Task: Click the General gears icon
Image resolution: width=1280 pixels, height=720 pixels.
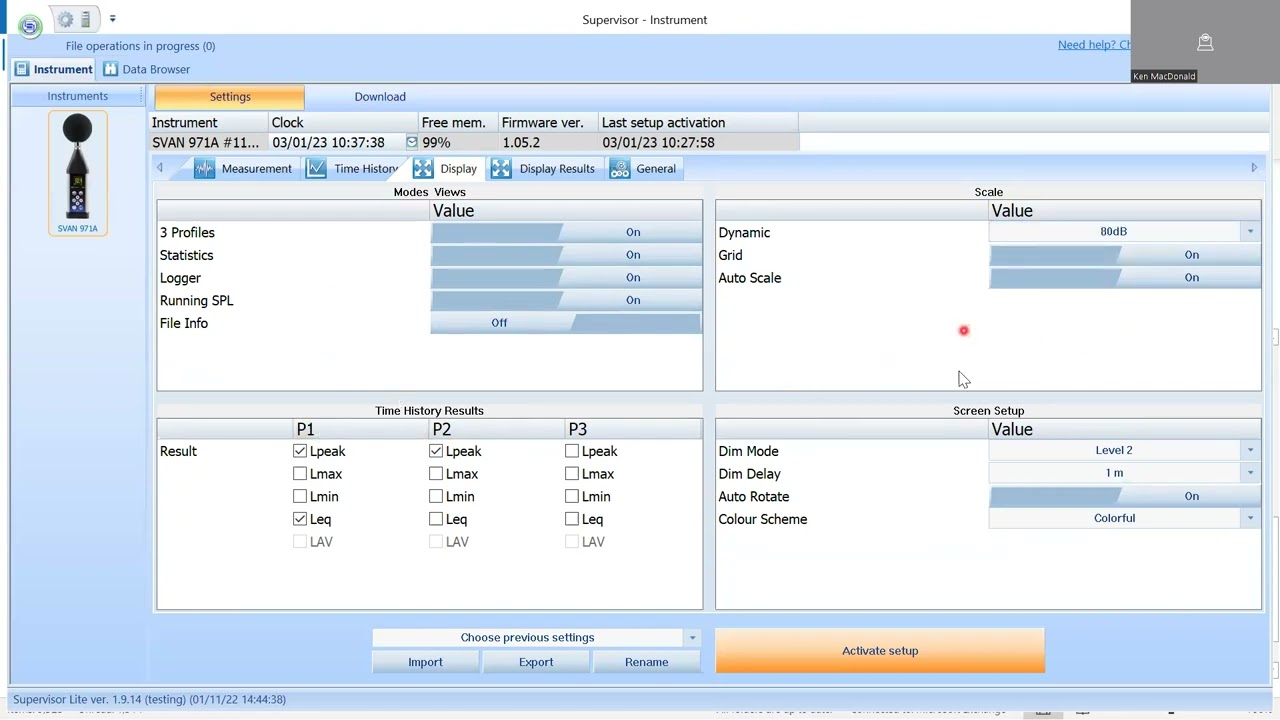Action: (620, 168)
